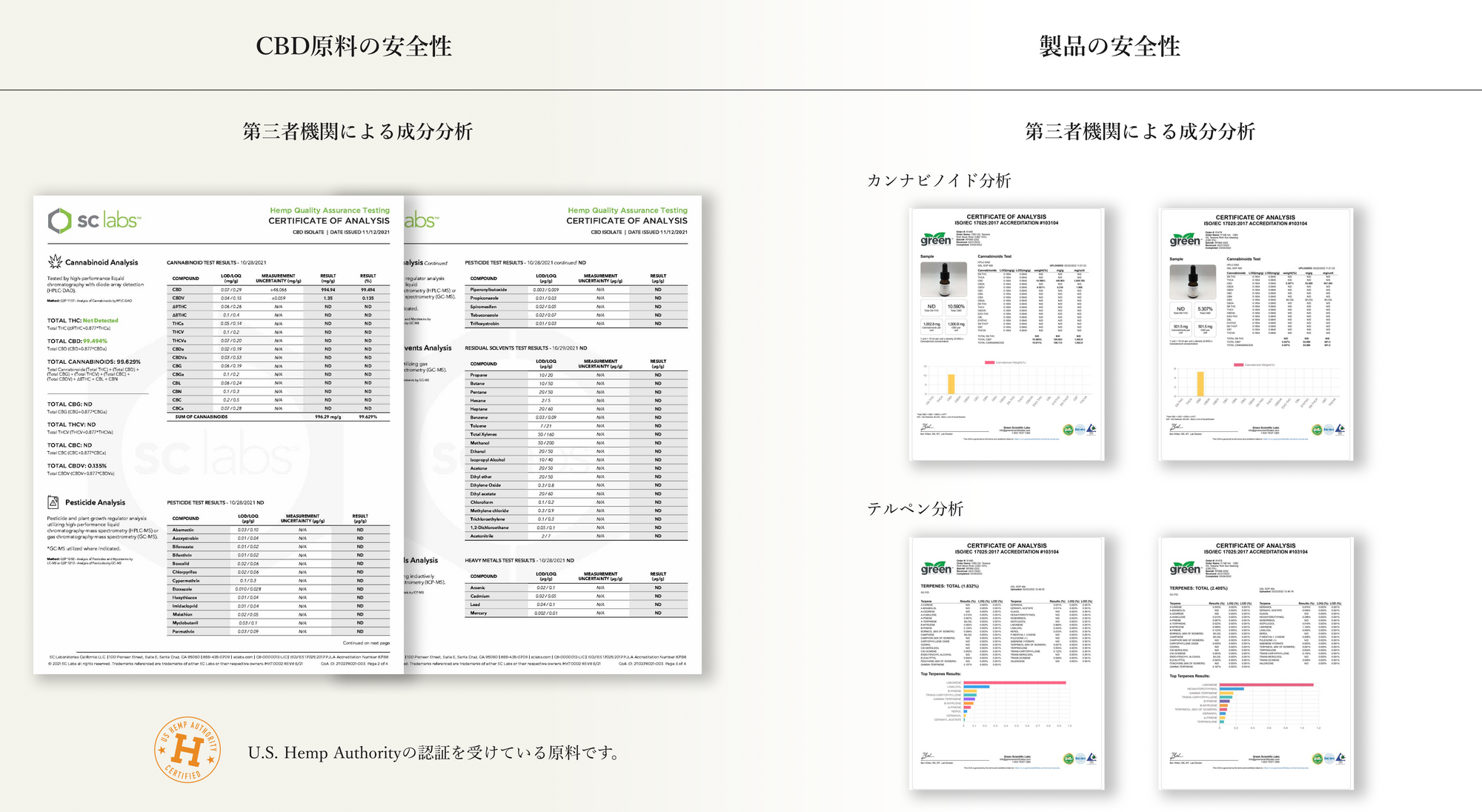This screenshot has width=1482, height=812.
Task: Click 'TOTAL THCV: ND' text
Action: tap(71, 425)
